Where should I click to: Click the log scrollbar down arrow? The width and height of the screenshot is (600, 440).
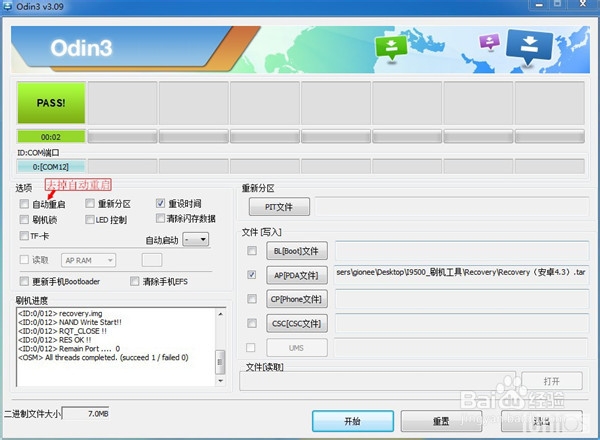pos(220,381)
